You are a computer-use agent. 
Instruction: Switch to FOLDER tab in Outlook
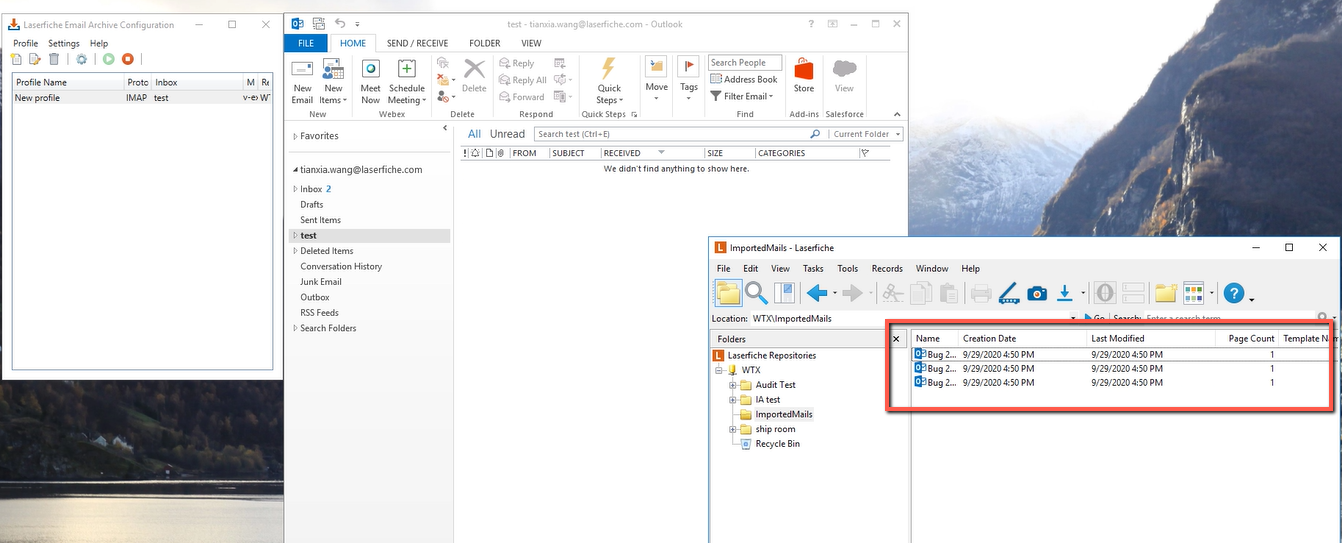click(x=485, y=43)
